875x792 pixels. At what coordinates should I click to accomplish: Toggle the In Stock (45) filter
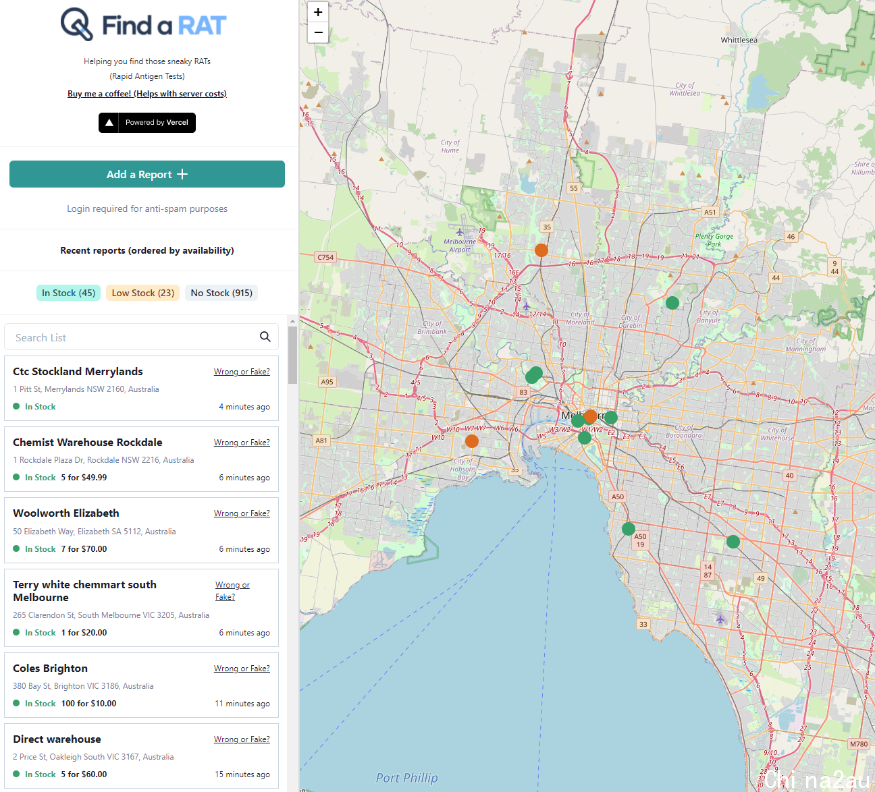[69, 292]
